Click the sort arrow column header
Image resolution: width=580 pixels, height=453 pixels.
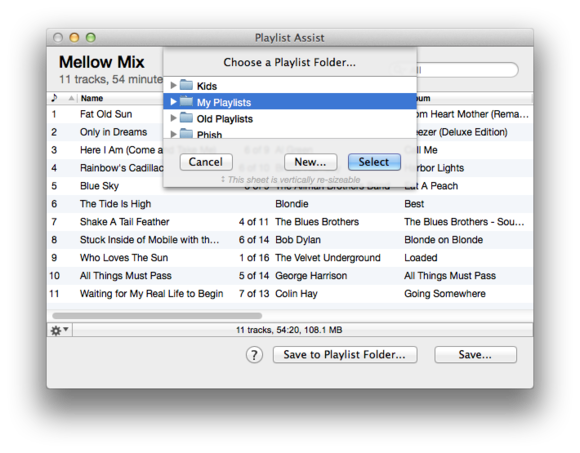tap(71, 98)
